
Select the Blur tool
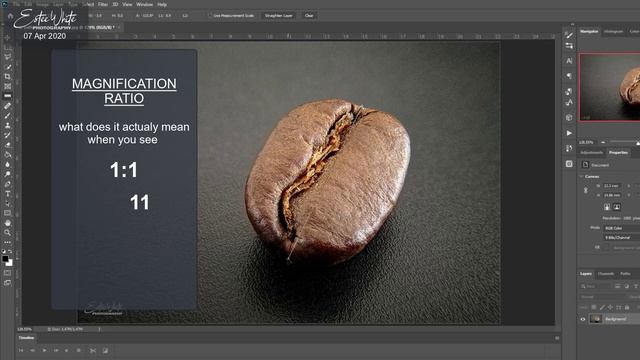7,164
